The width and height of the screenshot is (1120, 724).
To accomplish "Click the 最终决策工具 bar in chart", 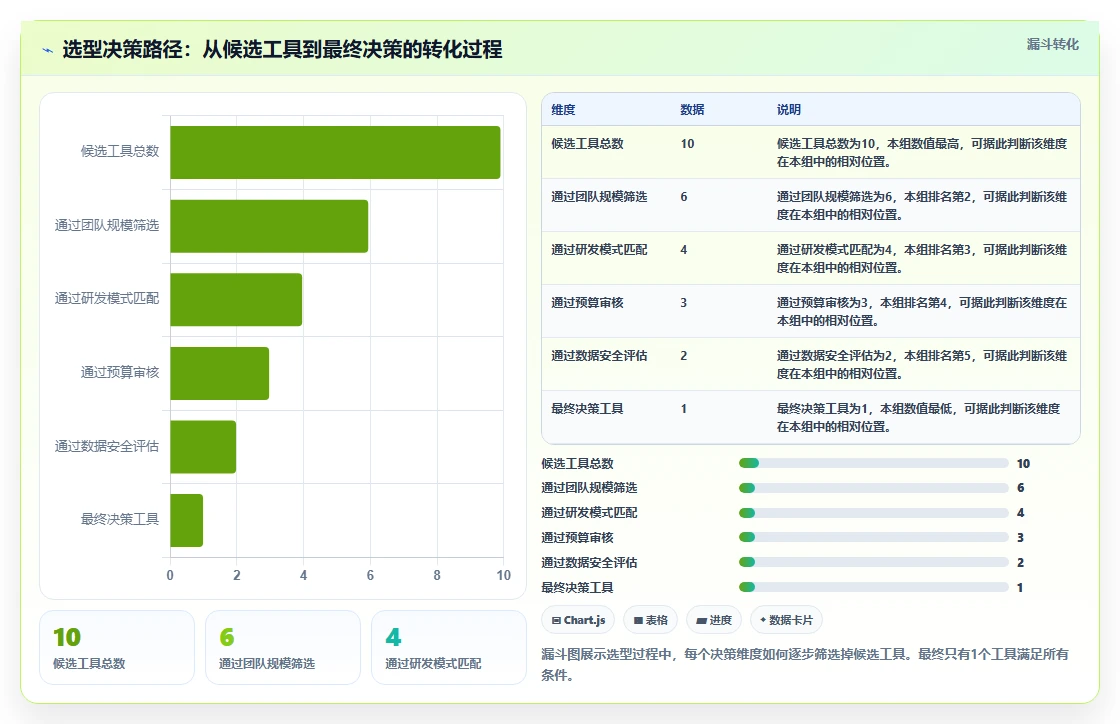I will coord(186,521).
